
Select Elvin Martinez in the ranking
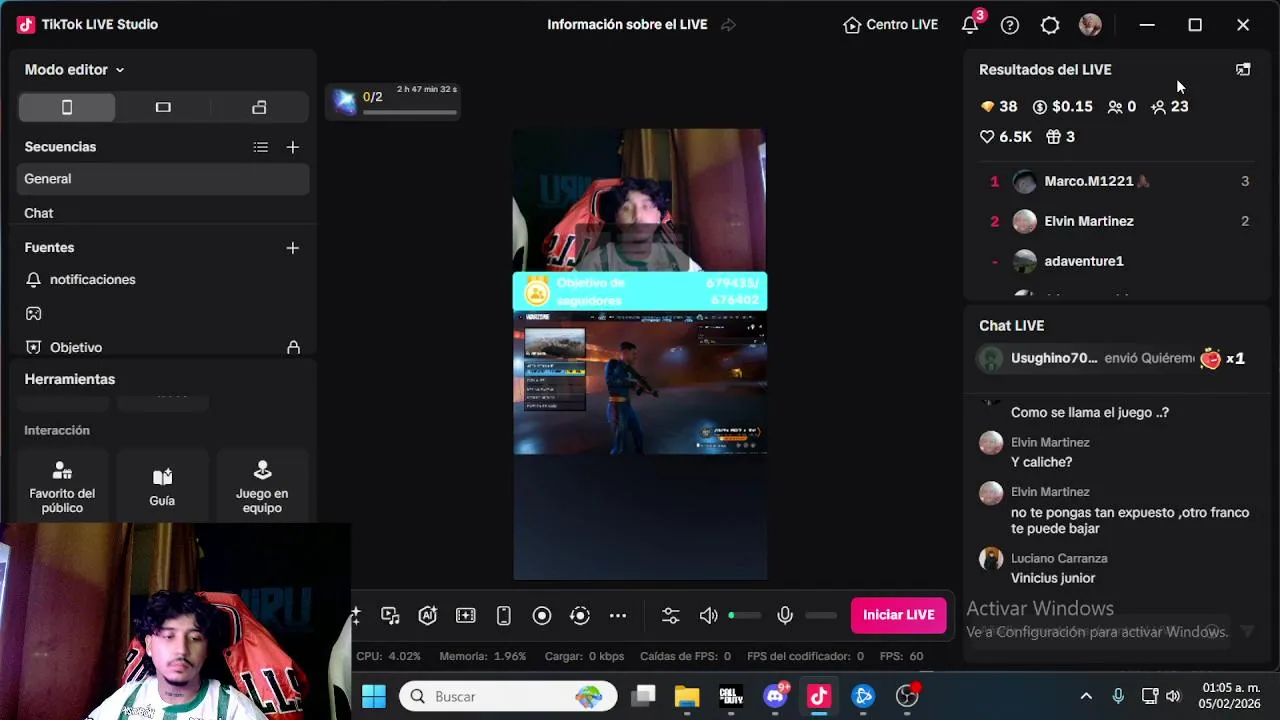coord(1117,221)
